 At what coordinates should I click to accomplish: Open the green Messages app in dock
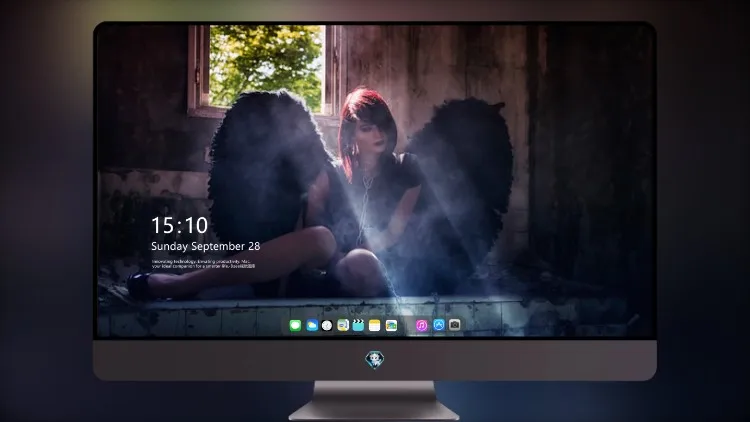click(x=295, y=325)
